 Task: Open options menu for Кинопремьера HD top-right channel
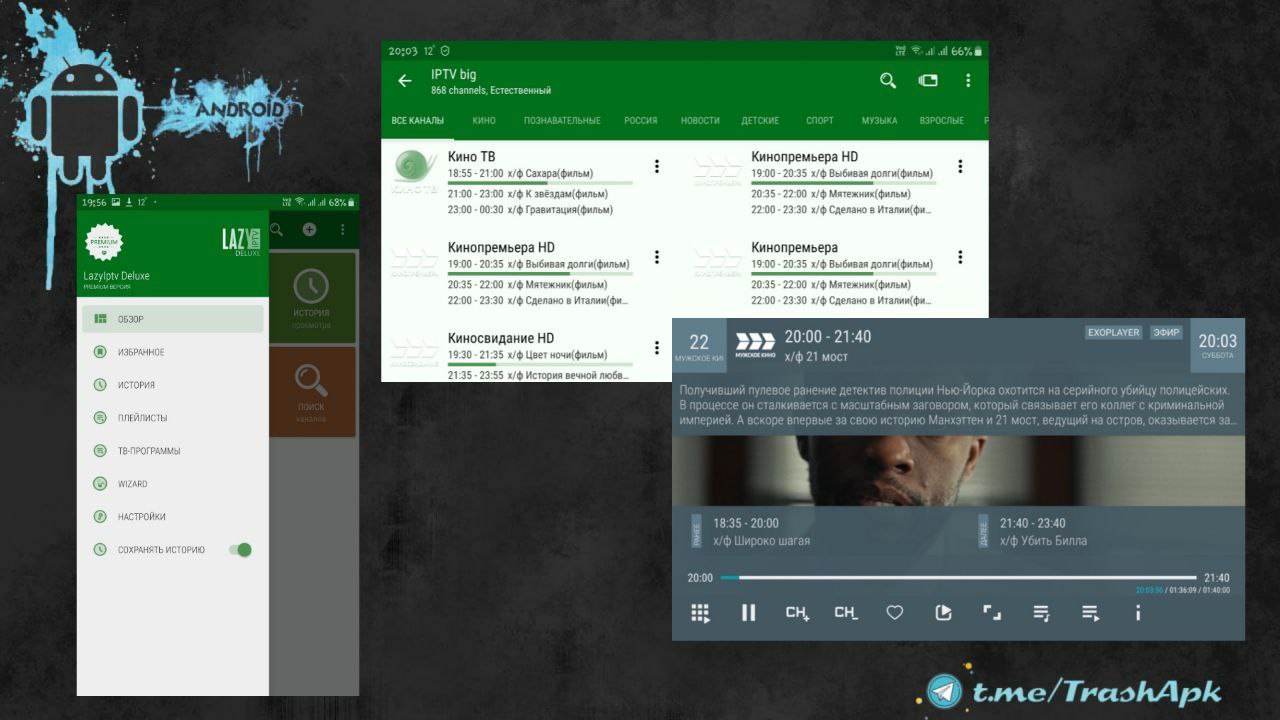point(960,167)
